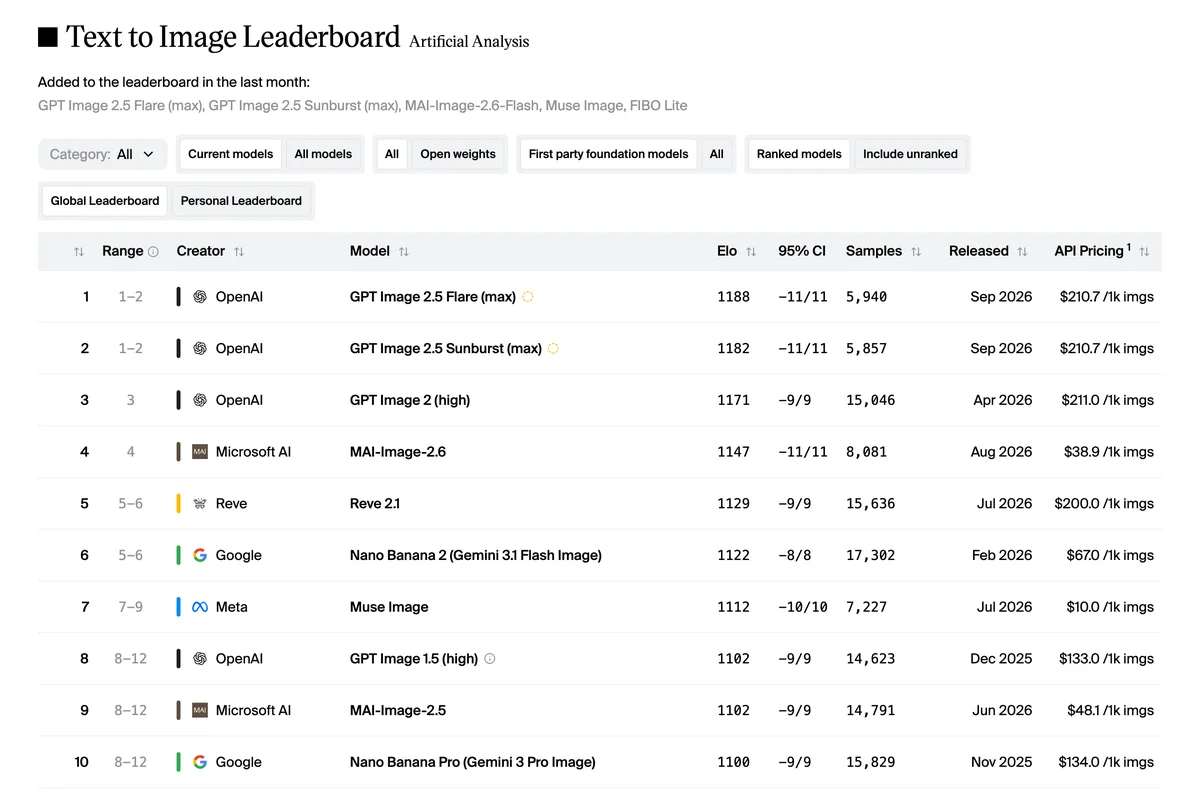1200x800 pixels.
Task: Open the MAI-Image-2.6 model link
Action: pyautogui.click(x=398, y=452)
